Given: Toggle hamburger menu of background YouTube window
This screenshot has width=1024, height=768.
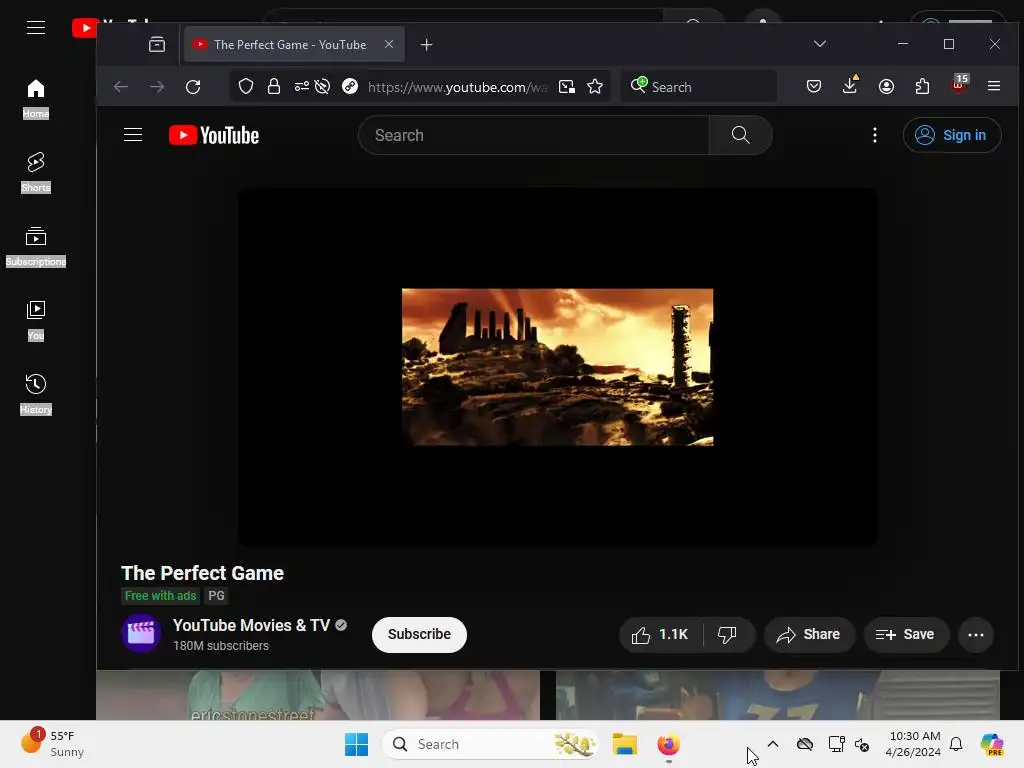Looking at the screenshot, I should click(36, 27).
